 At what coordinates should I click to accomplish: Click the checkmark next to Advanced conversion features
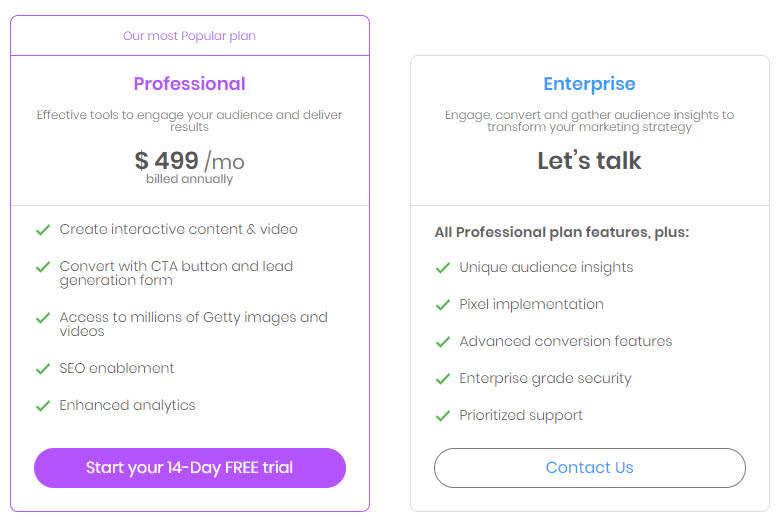[x=443, y=342]
